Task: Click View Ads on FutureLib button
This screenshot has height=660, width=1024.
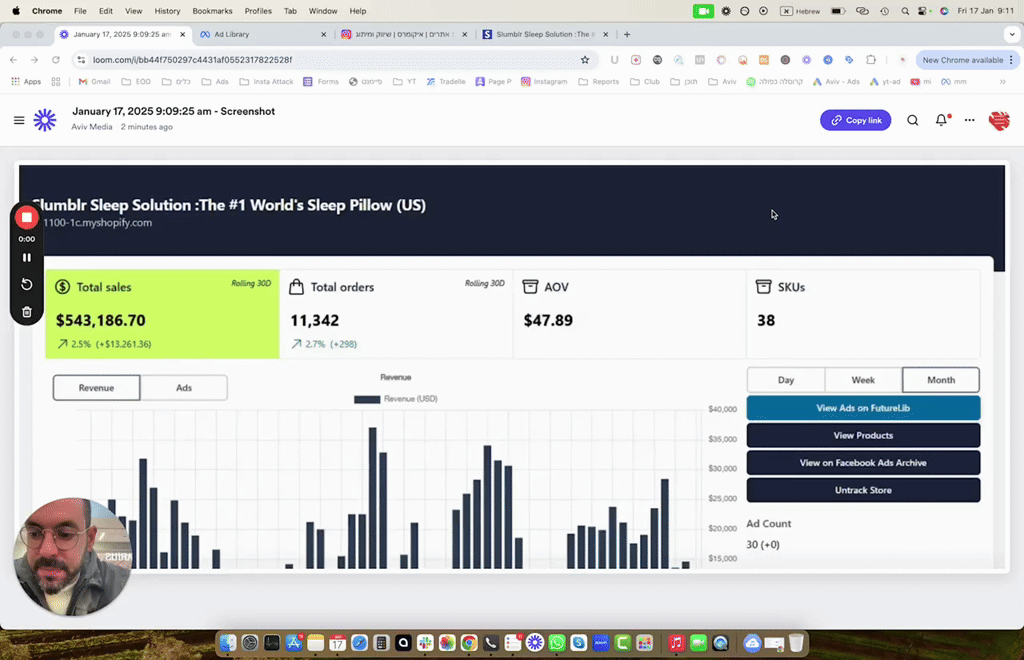Action: pyautogui.click(x=863, y=408)
